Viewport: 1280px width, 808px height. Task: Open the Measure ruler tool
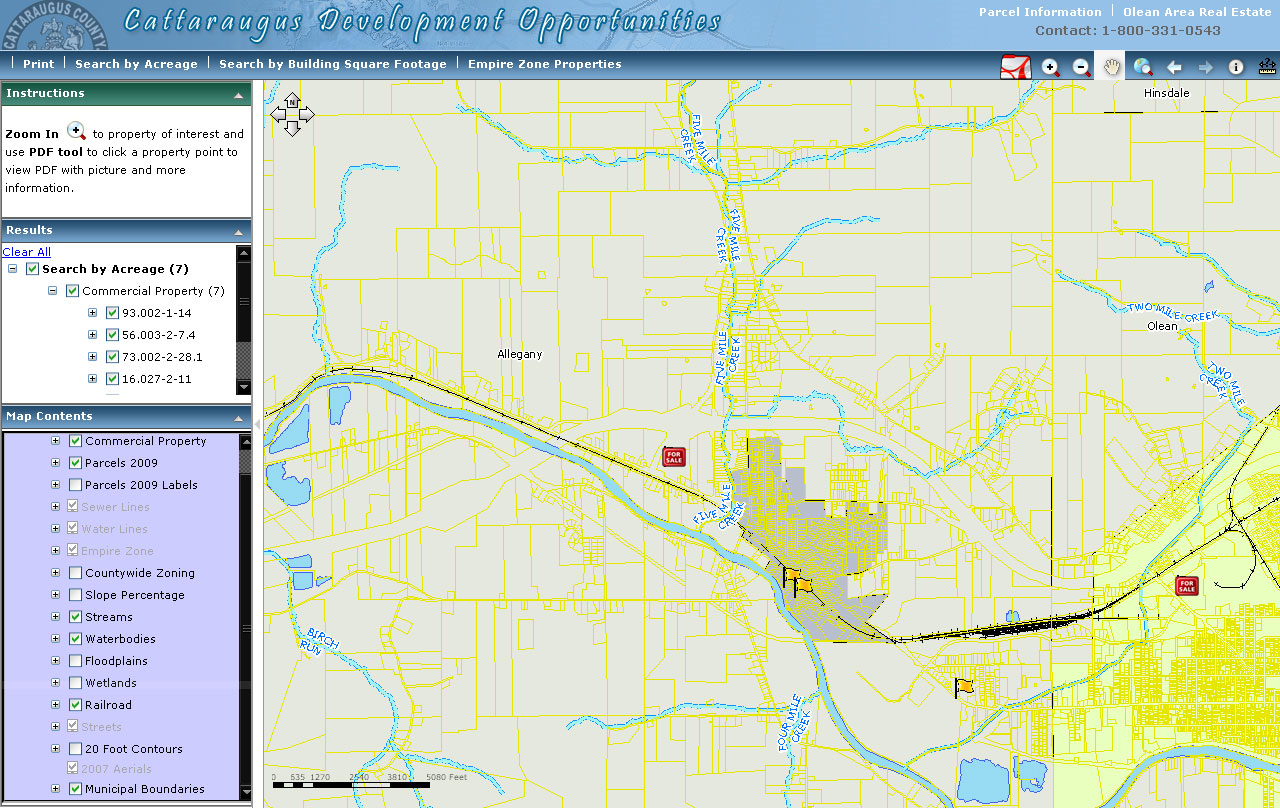pyautogui.click(x=1267, y=67)
